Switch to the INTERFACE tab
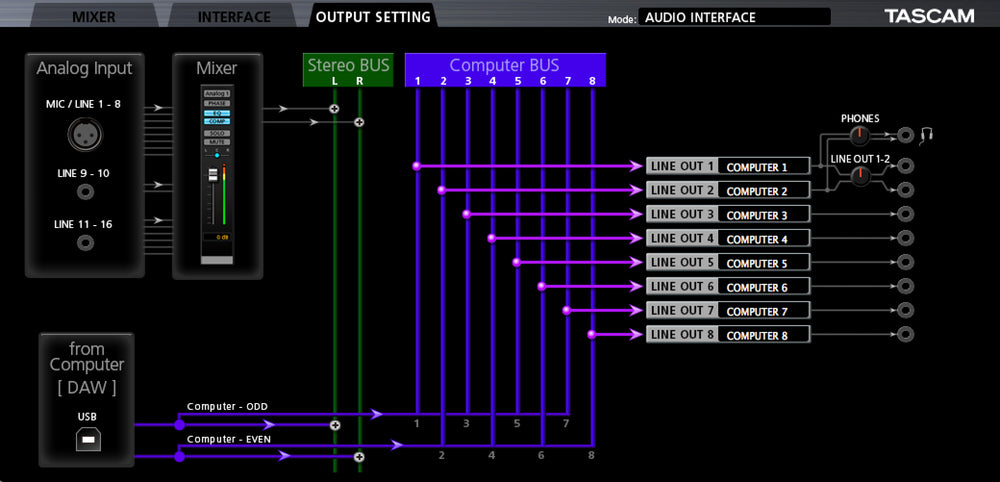The width and height of the screenshot is (1000, 482). click(x=234, y=16)
